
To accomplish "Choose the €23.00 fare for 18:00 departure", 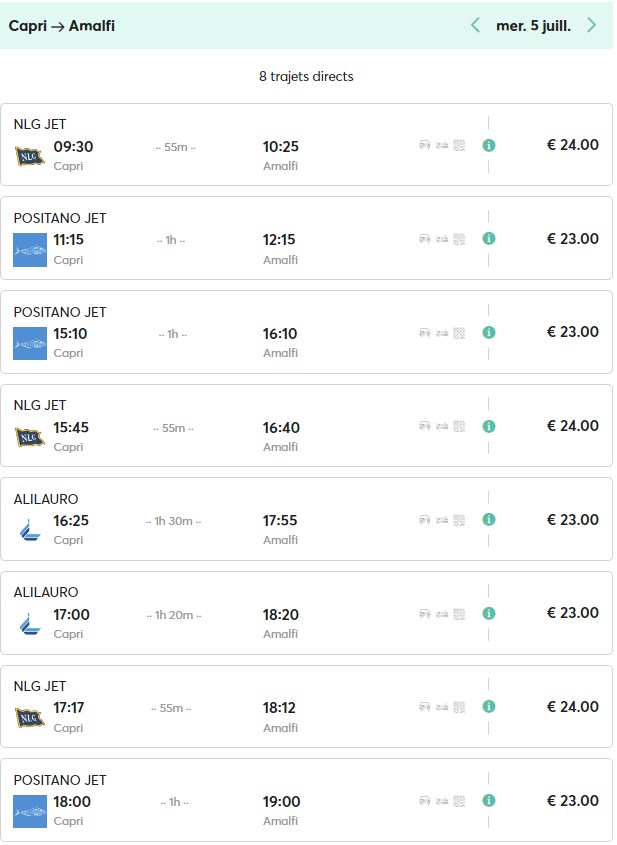I will point(572,800).
